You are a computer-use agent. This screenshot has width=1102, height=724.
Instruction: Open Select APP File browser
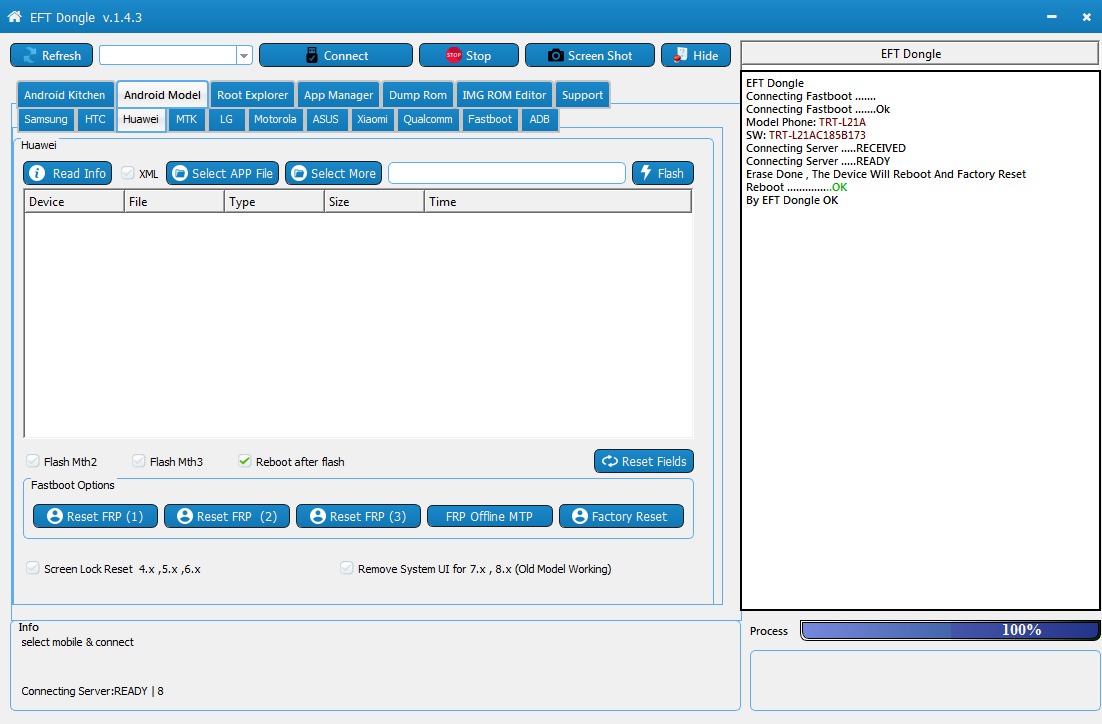(221, 173)
